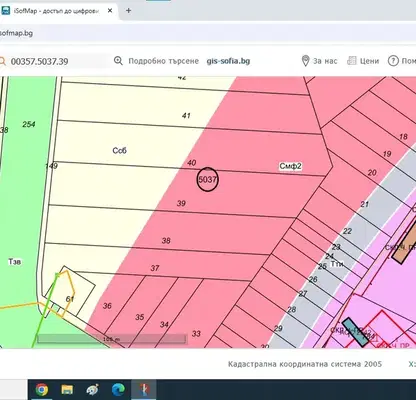Open the Подробно търсене detailed search
This screenshot has width=416, height=400.
pos(163,61)
